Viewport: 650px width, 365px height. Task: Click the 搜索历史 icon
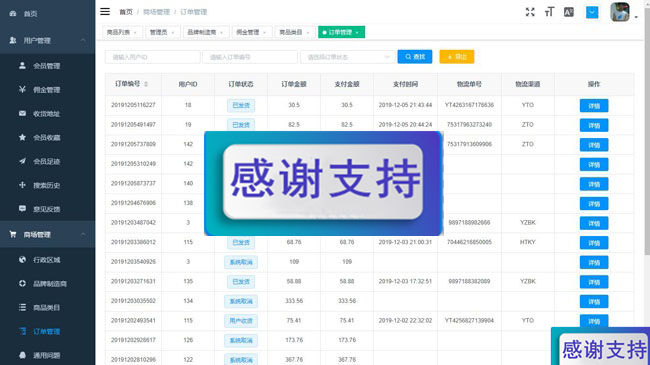(x=22, y=185)
